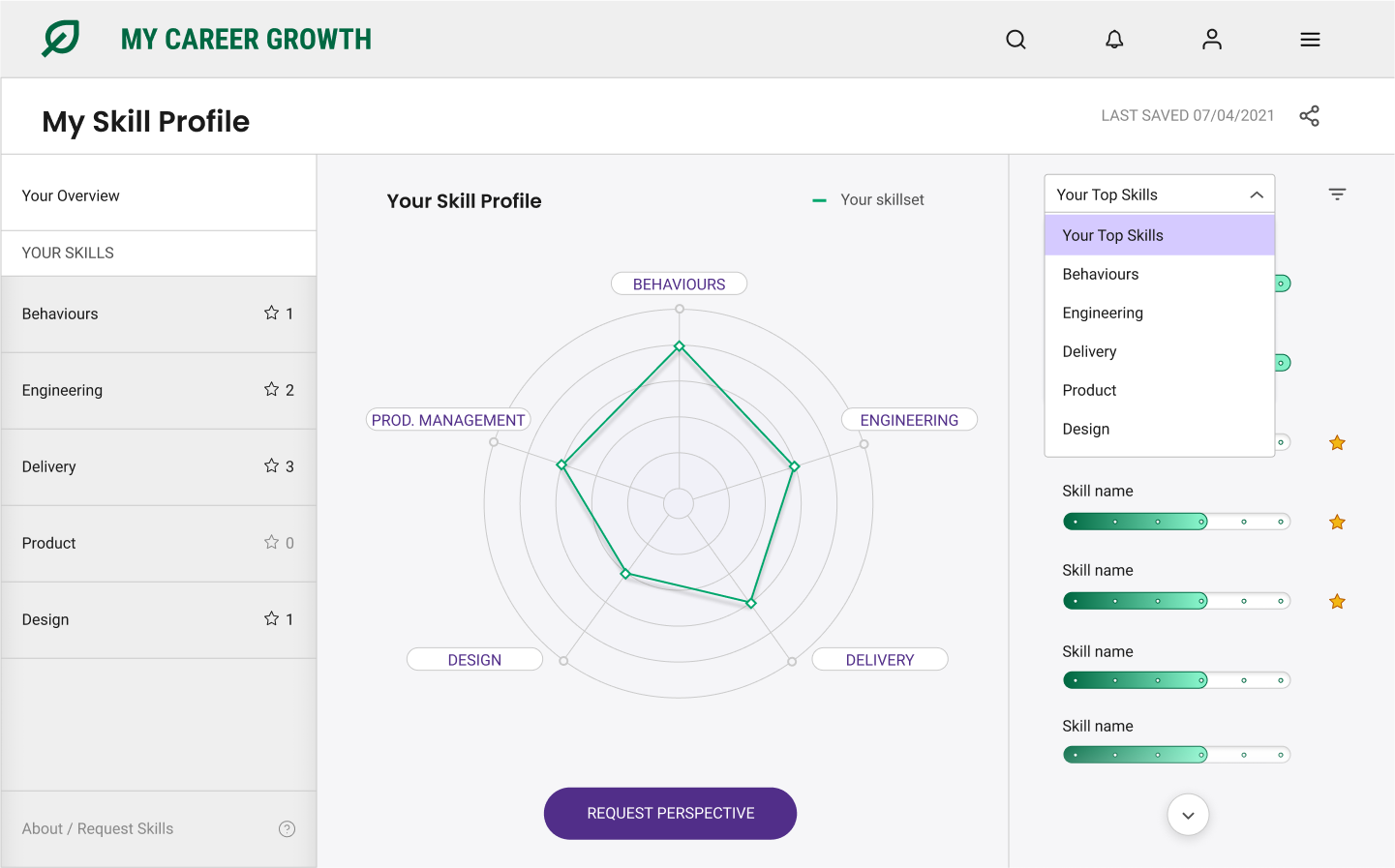Screen dimensions: 1395x868
Task: Open search with the magnifier icon
Action: [x=1016, y=40]
